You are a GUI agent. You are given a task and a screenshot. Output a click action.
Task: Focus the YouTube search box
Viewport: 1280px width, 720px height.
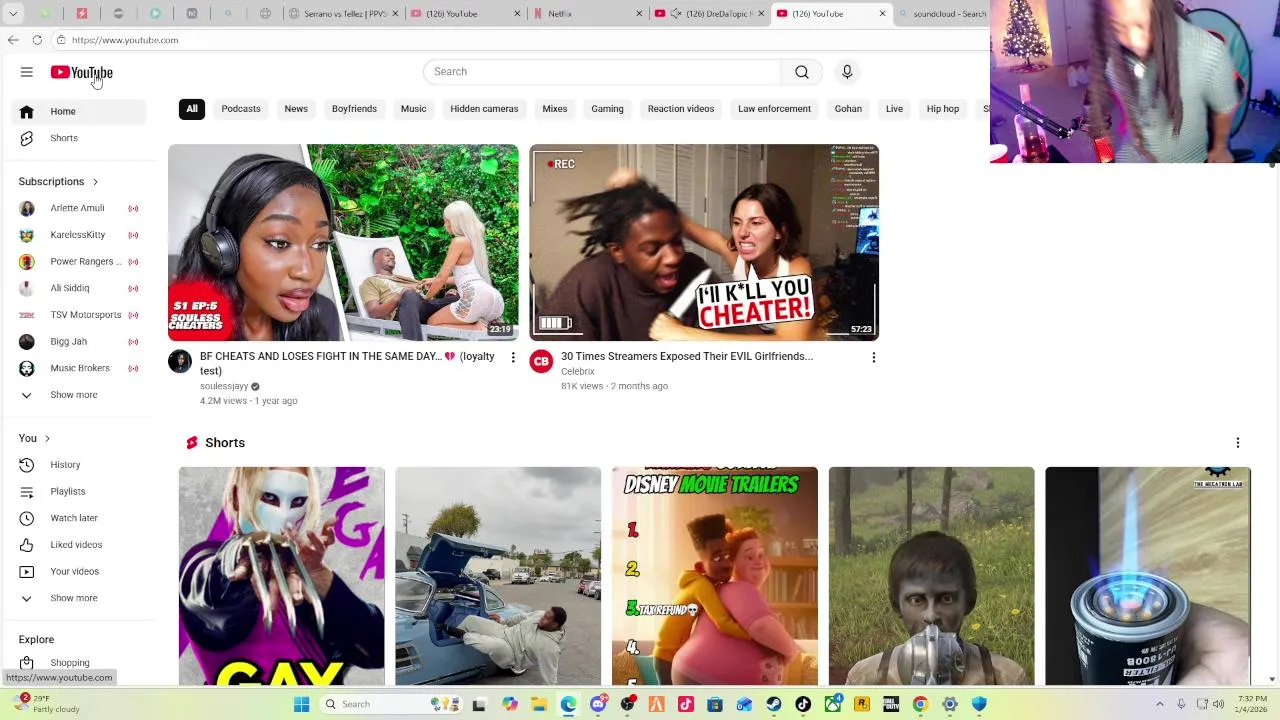pos(602,72)
